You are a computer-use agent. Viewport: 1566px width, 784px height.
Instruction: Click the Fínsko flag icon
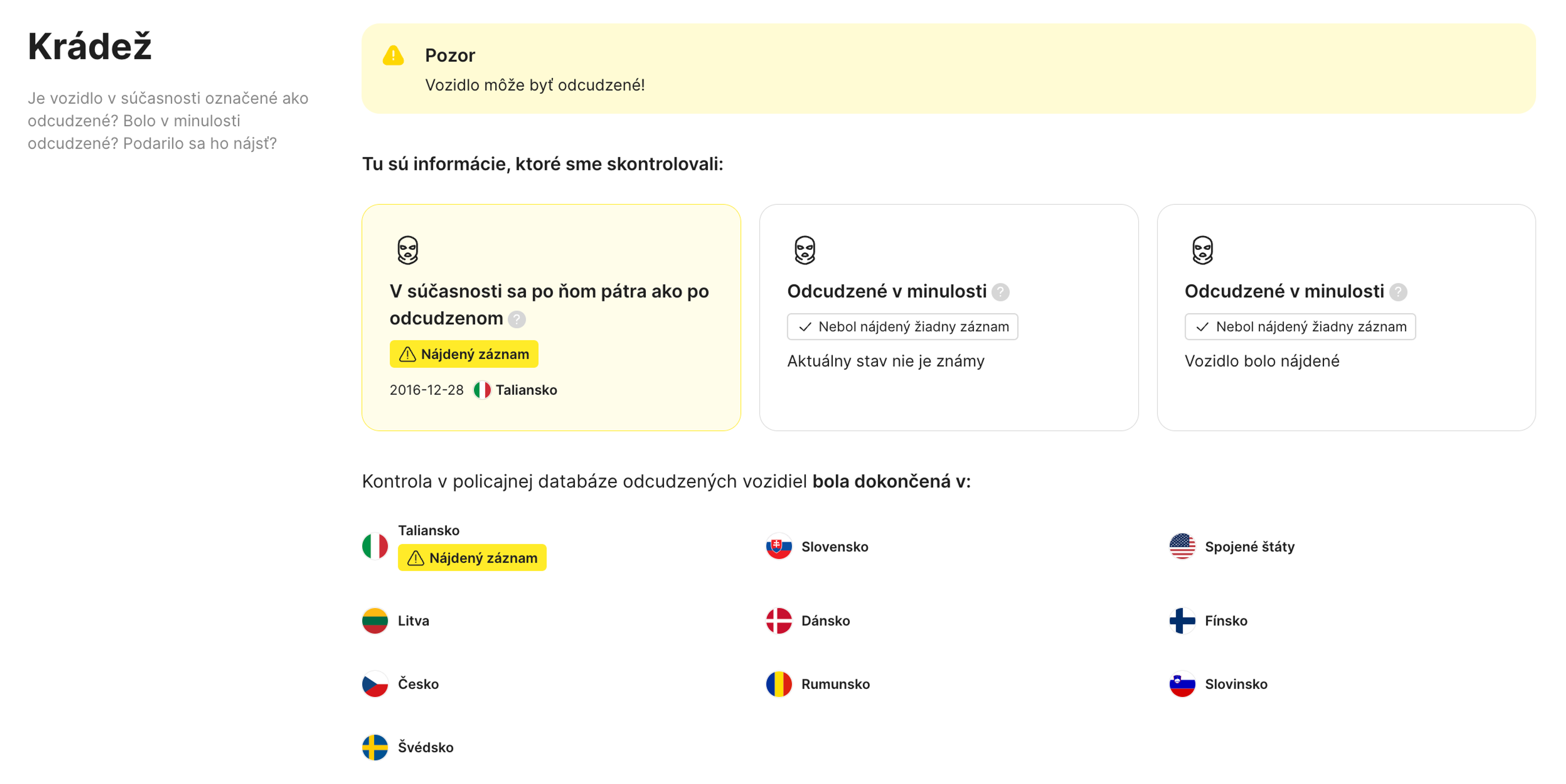1182,621
